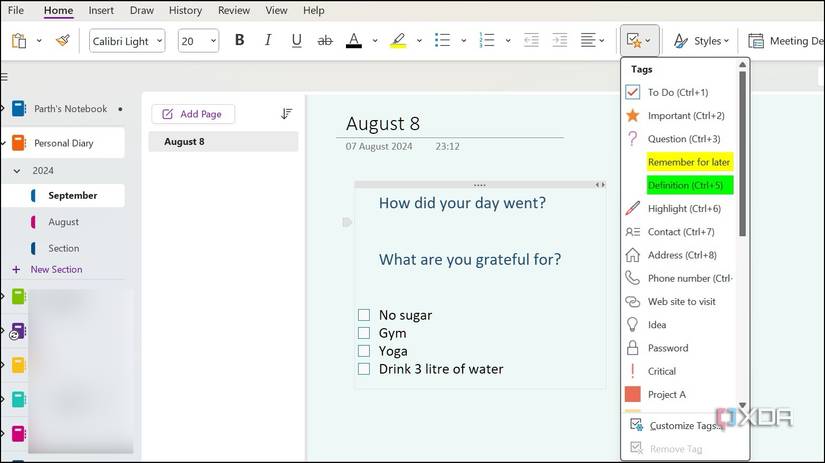Viewport: 825px width, 463px height.
Task: Open the September section
Action: tap(72, 195)
